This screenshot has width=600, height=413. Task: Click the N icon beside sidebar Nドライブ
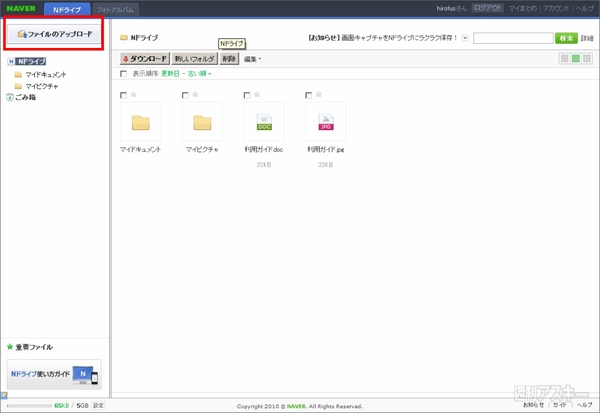[11, 61]
